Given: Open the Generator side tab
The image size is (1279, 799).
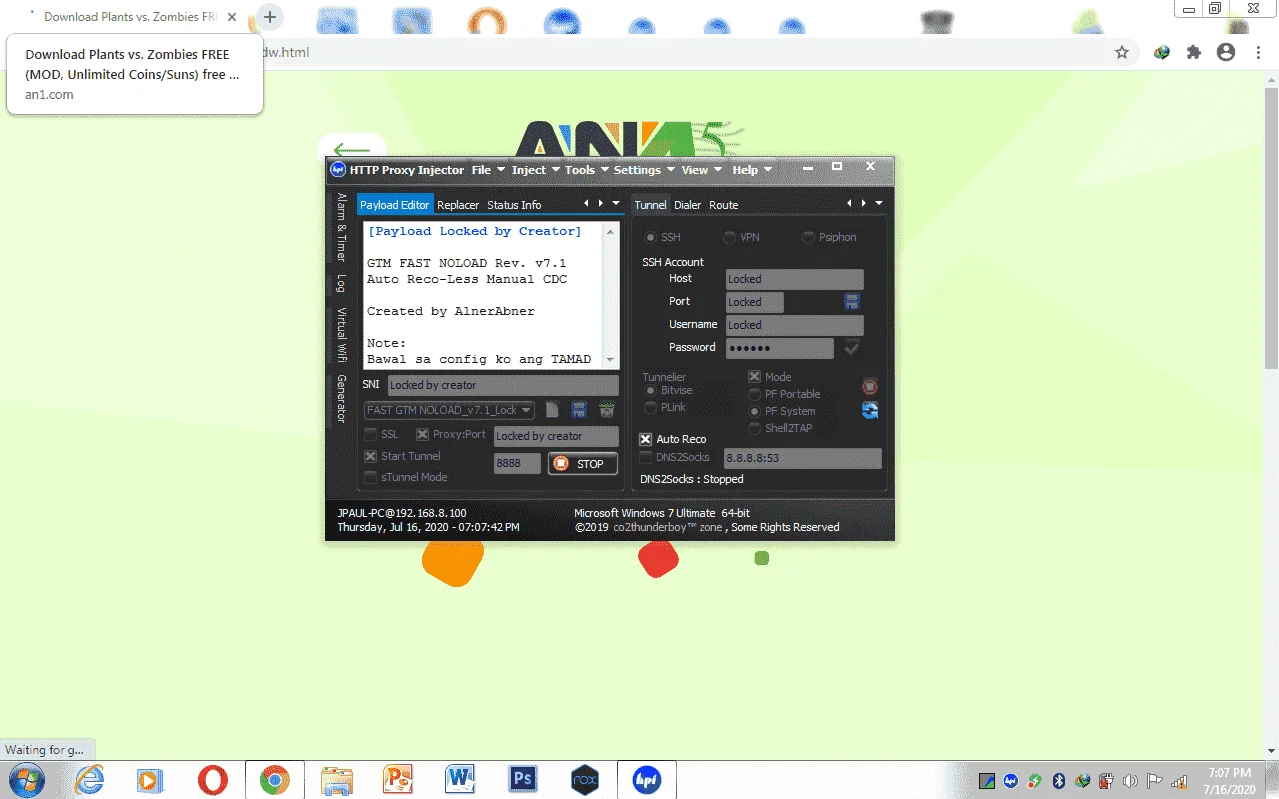Looking at the screenshot, I should coord(341,398).
